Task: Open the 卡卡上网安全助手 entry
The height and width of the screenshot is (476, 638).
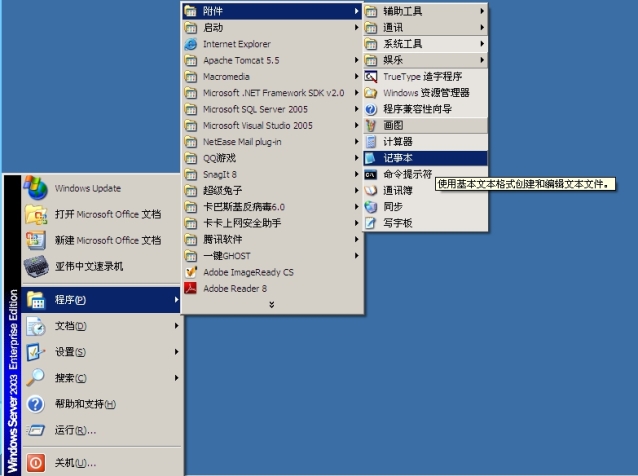Action: [x=272, y=223]
